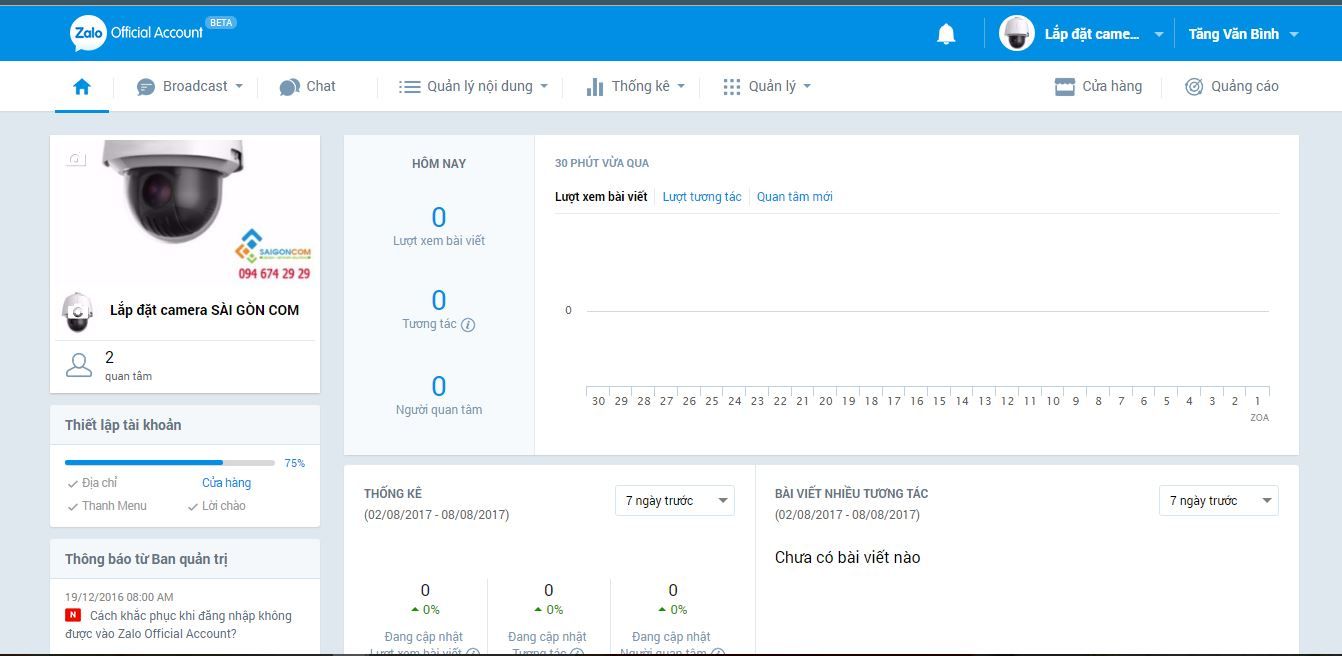Expand the Thống kê menu

(x=636, y=87)
